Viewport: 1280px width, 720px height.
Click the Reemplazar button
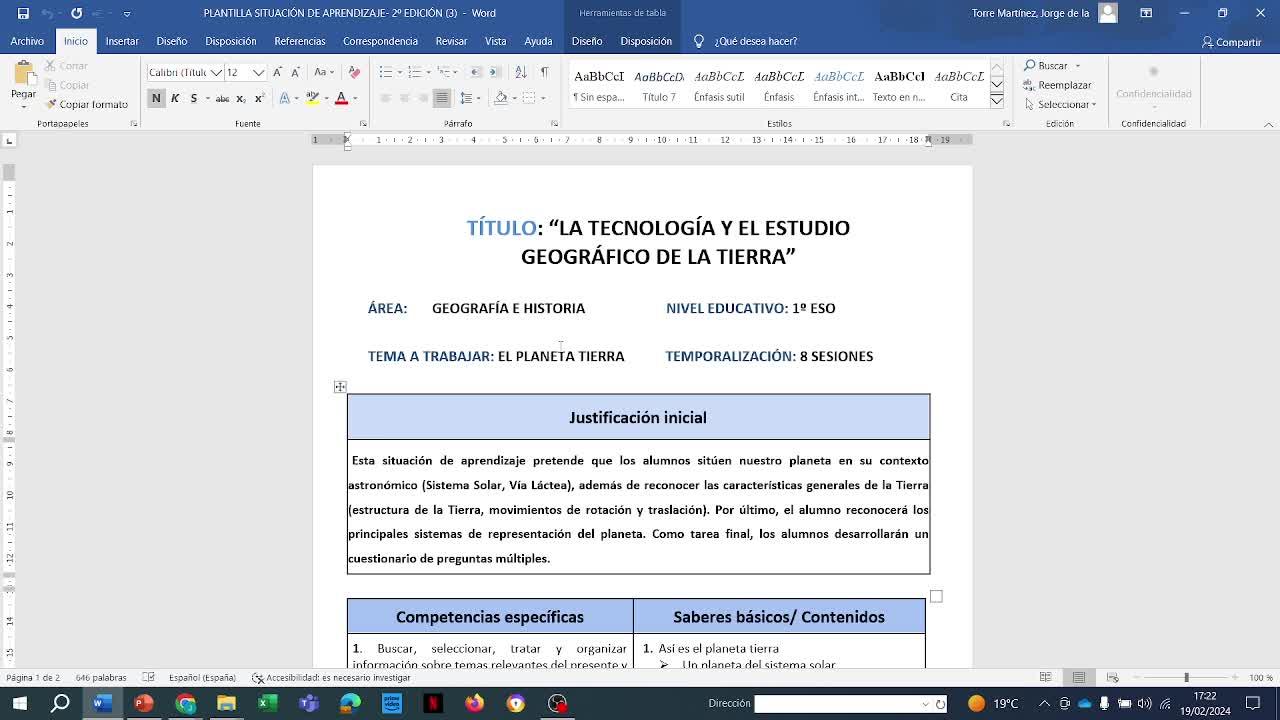(x=1058, y=85)
